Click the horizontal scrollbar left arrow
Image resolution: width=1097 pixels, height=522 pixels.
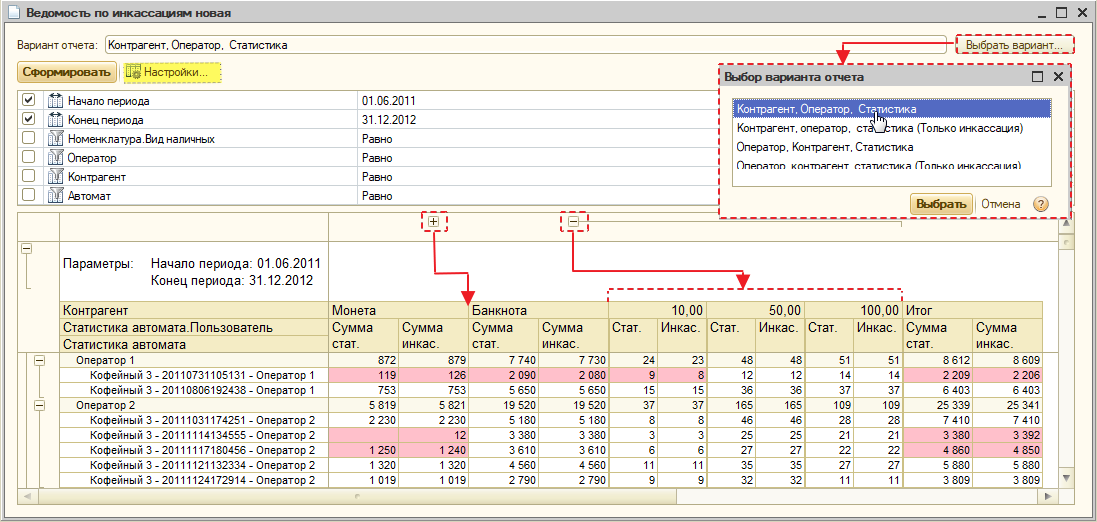click(x=27, y=496)
